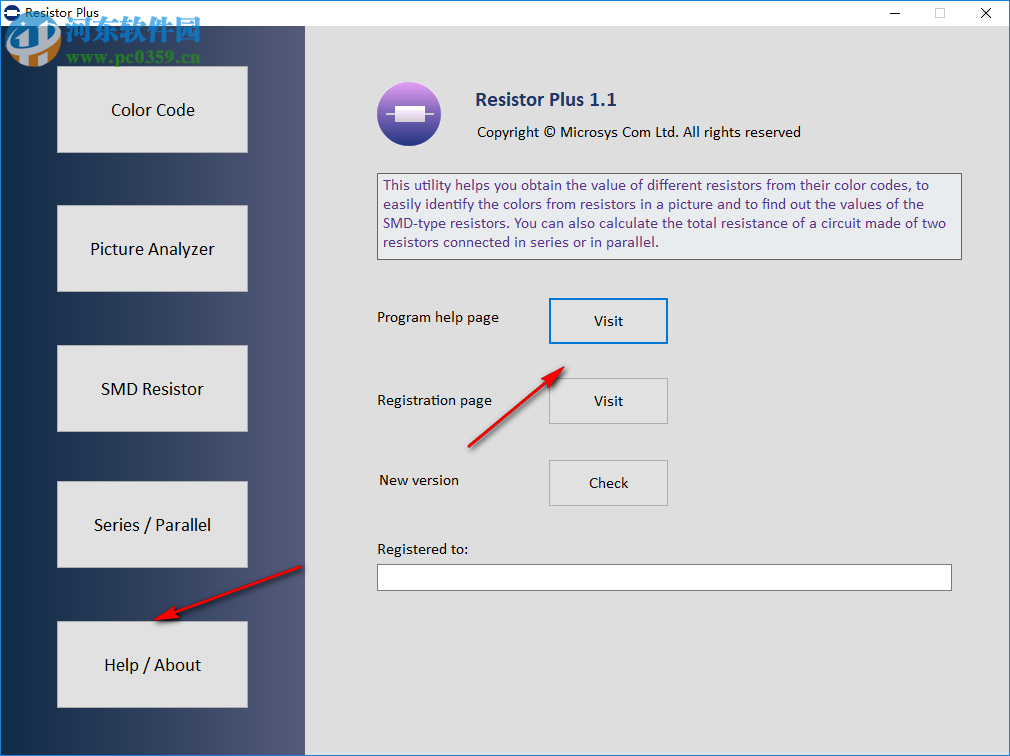
Task: Click the pc0359.cn watermark logo
Action: pyautogui.click(x=35, y=40)
